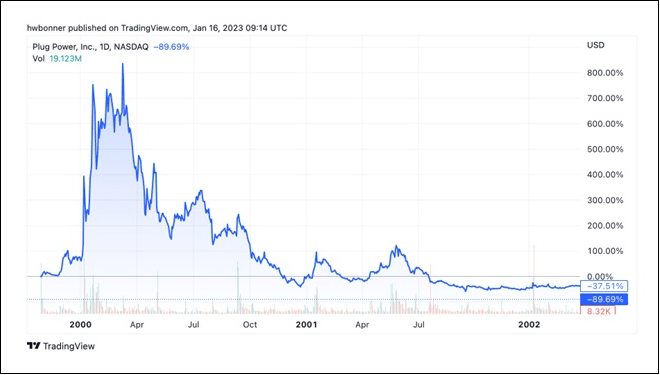The height and width of the screenshot is (375, 660).
Task: Click the 300.00% price axis label
Action: pyautogui.click(x=605, y=200)
